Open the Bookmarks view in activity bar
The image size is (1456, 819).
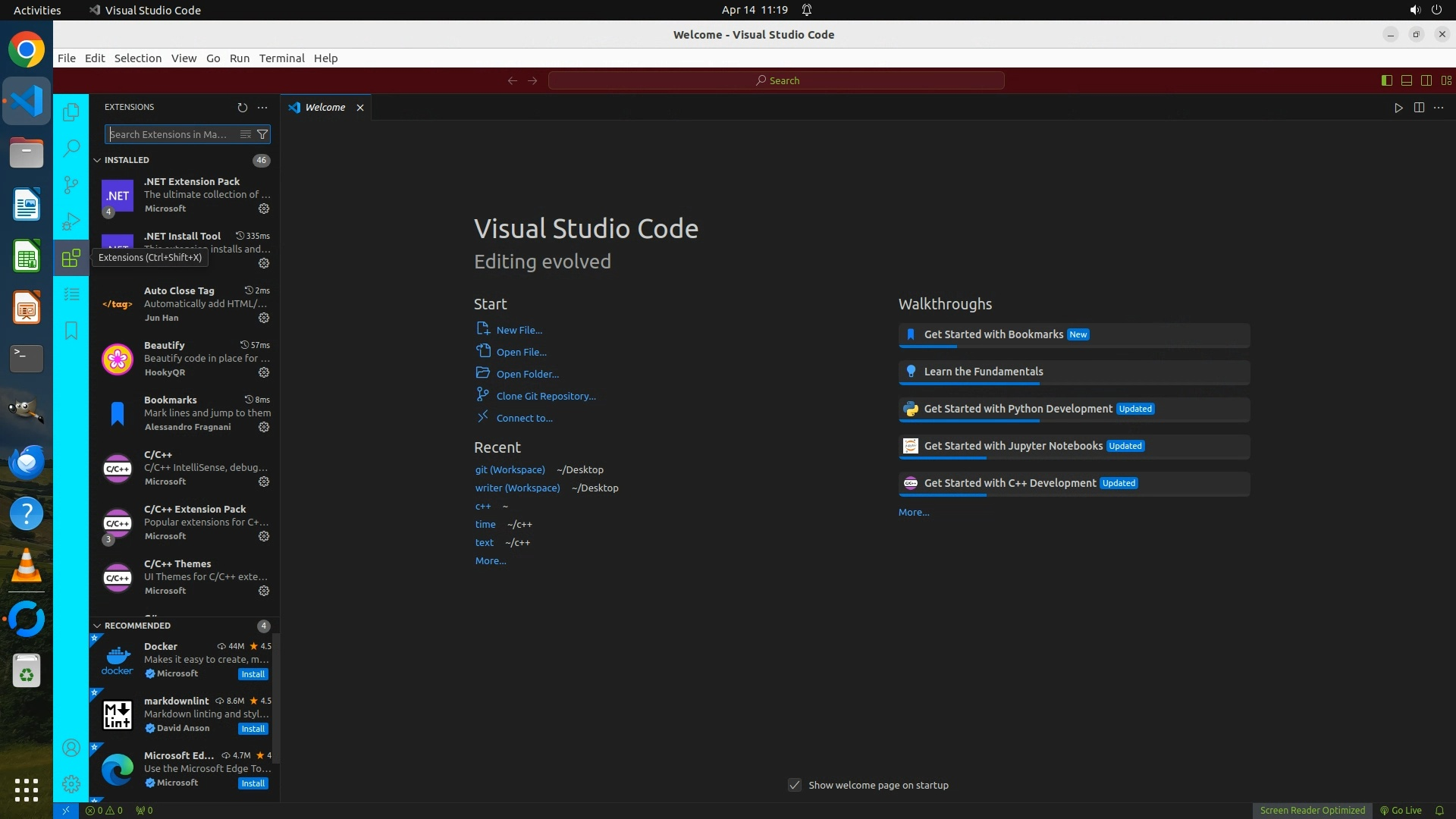(71, 331)
